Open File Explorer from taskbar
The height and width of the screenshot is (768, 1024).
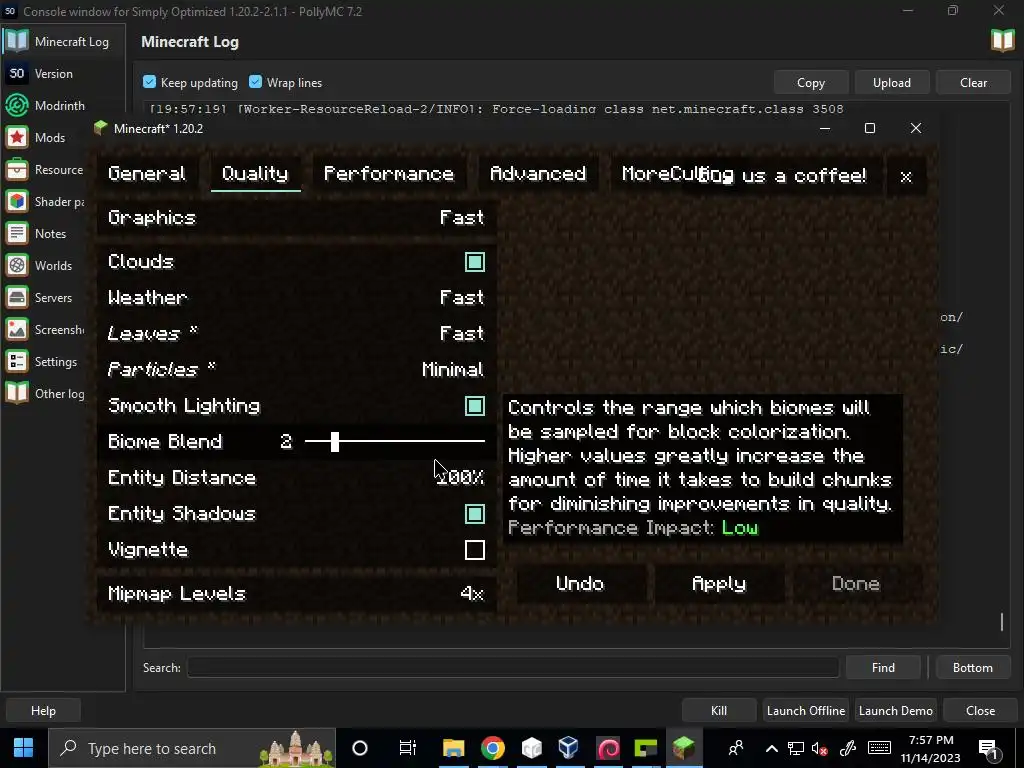(453, 748)
